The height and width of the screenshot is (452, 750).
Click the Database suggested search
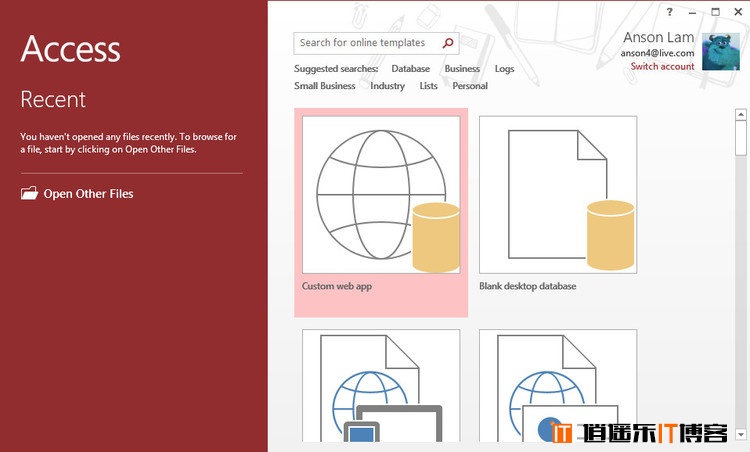tap(410, 69)
